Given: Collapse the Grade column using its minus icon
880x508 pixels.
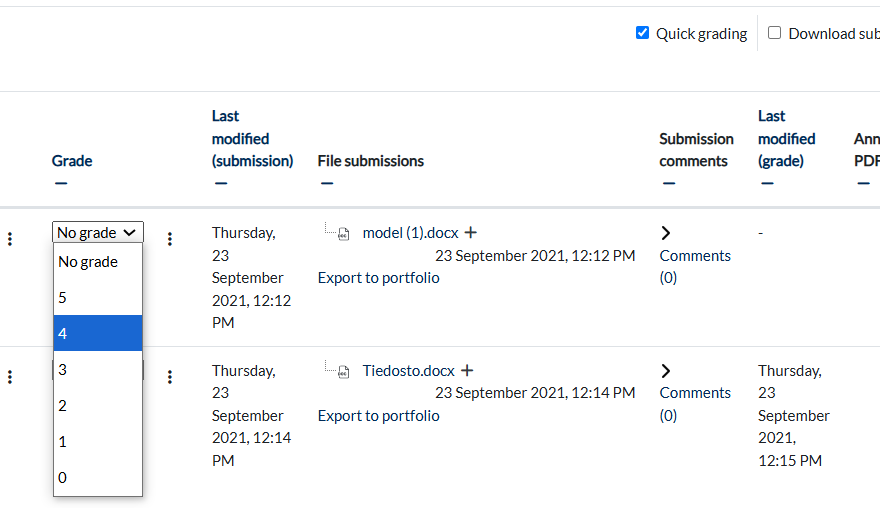Looking at the screenshot, I should tap(61, 183).
